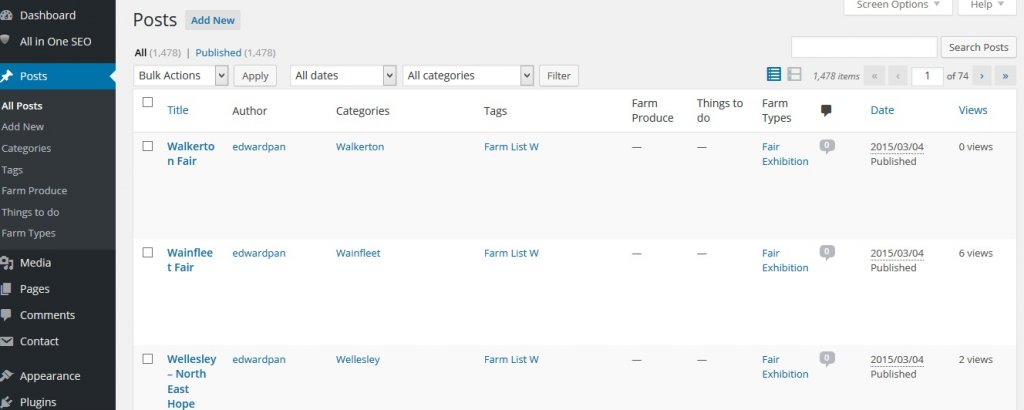Go to next page arrow

click(x=982, y=75)
